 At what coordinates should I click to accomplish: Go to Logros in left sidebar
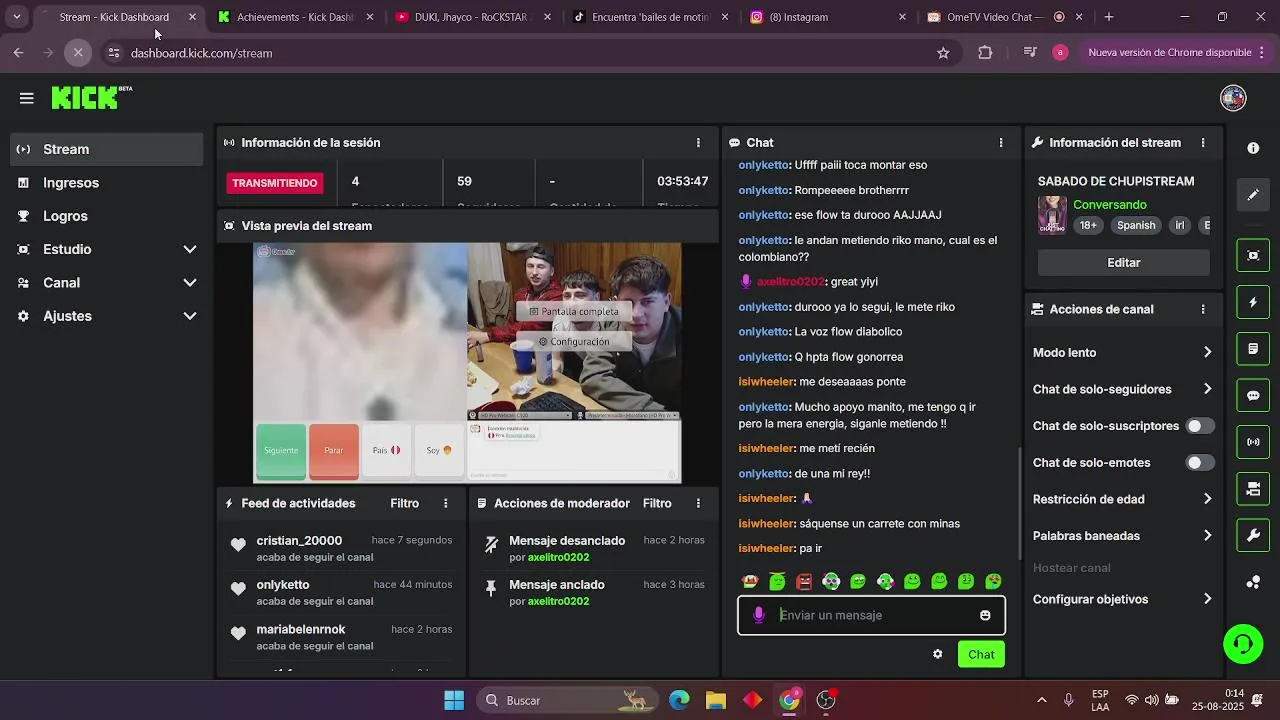pos(106,216)
